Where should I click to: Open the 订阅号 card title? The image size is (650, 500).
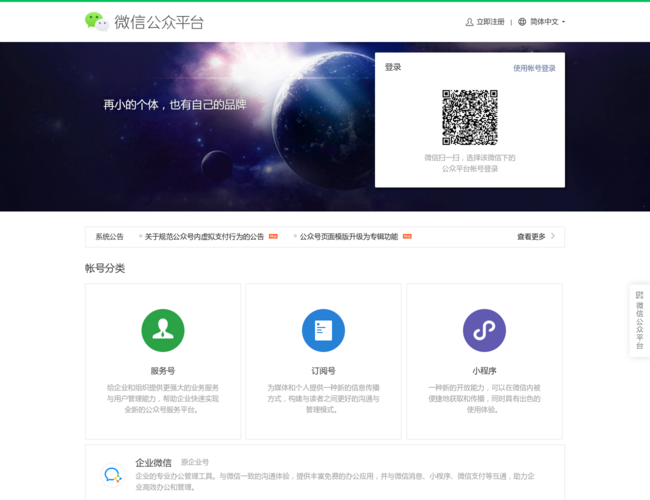click(323, 371)
